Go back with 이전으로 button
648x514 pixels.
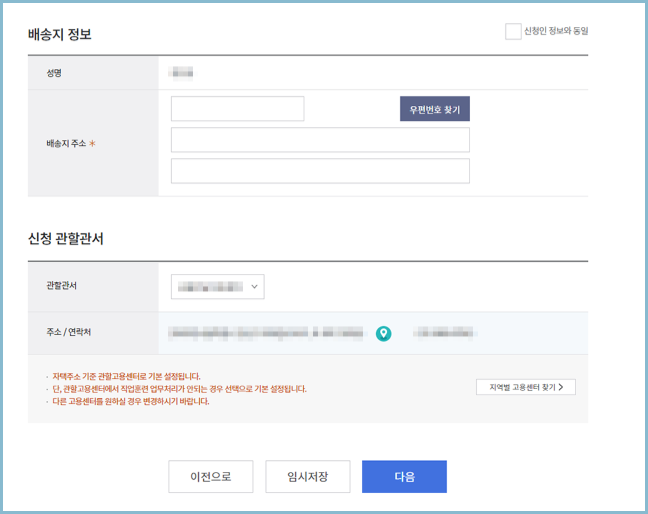[211, 477]
